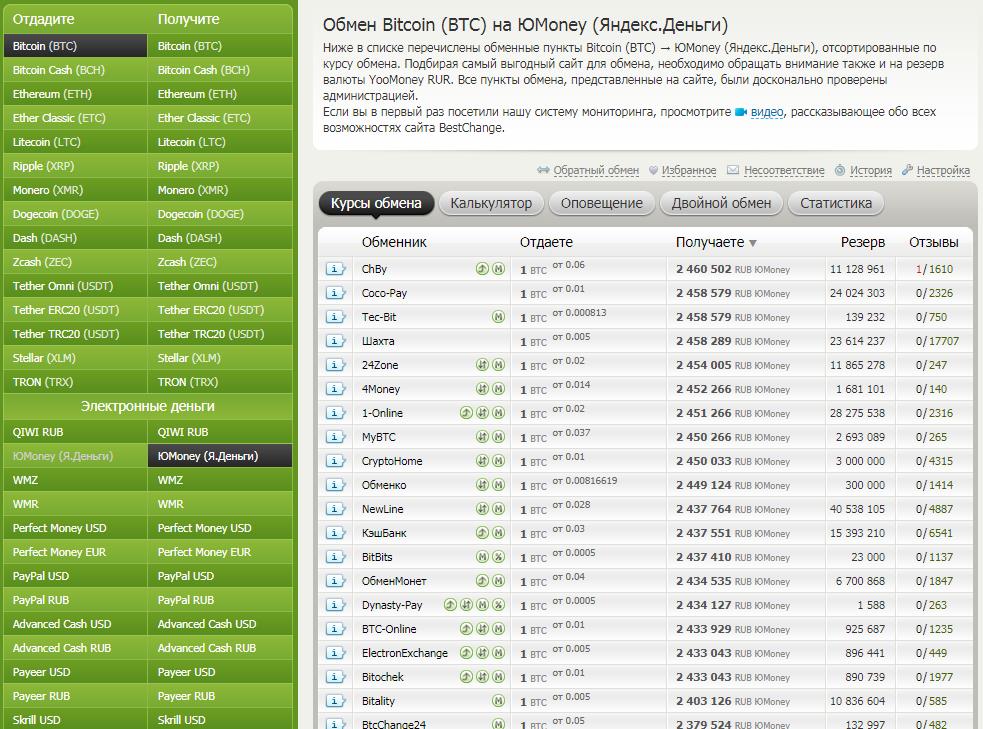983x729 pixels.
Task: Sort by Отзывы column header
Action: click(x=933, y=243)
